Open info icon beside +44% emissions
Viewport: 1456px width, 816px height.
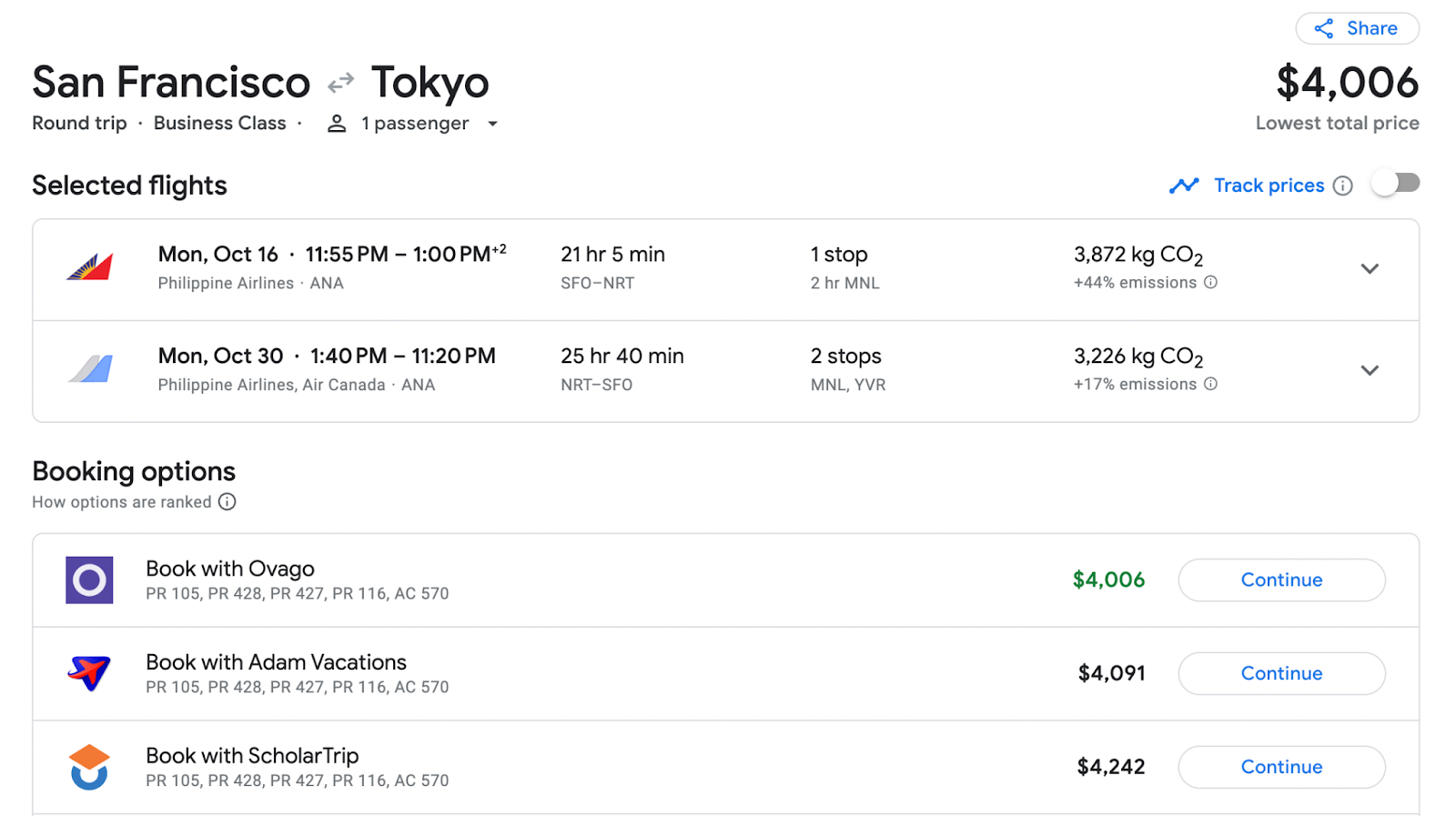(1210, 282)
